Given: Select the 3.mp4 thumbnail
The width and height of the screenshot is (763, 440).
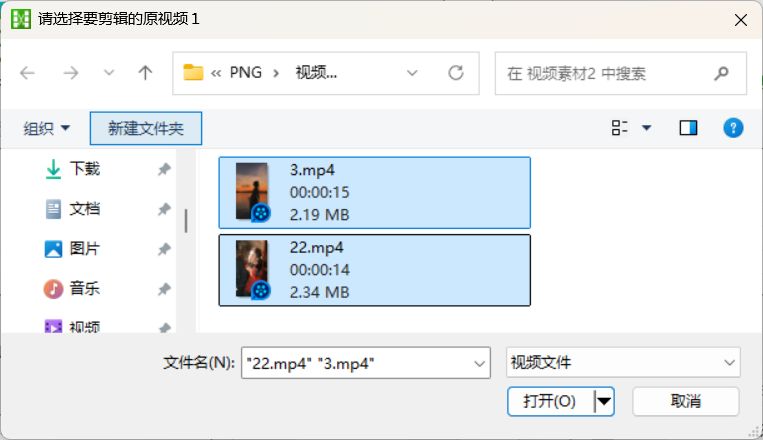Looking at the screenshot, I should point(253,192).
